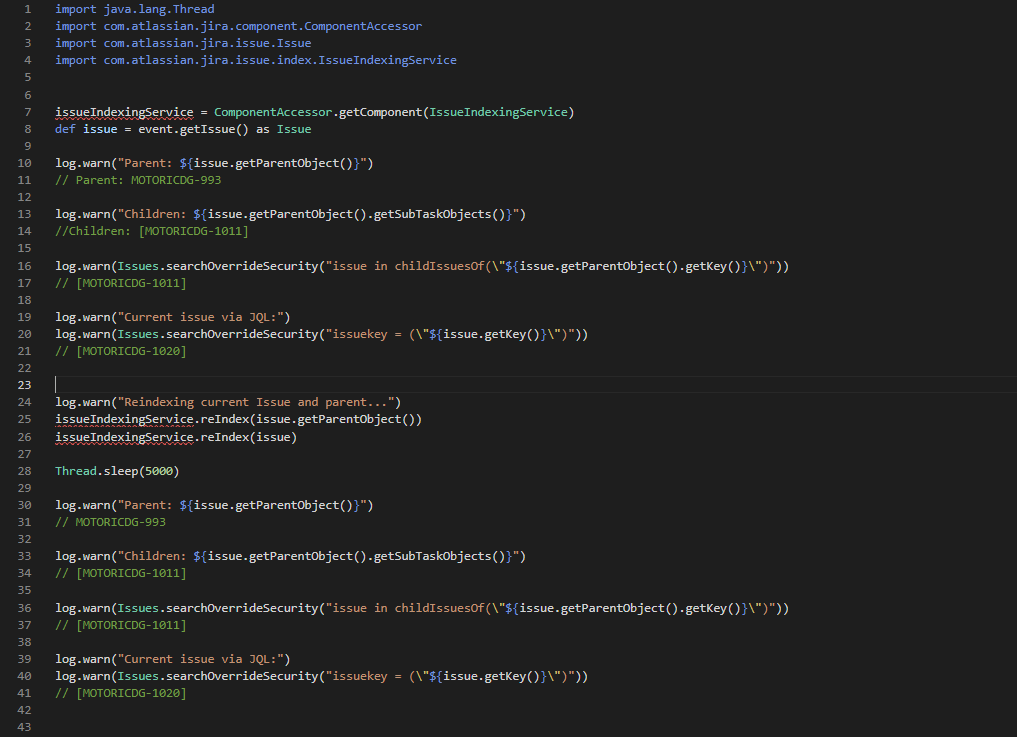Click the comment '// MOTORICDG-993' without Parent prefix
This screenshot has width=1017, height=737.
[110, 522]
